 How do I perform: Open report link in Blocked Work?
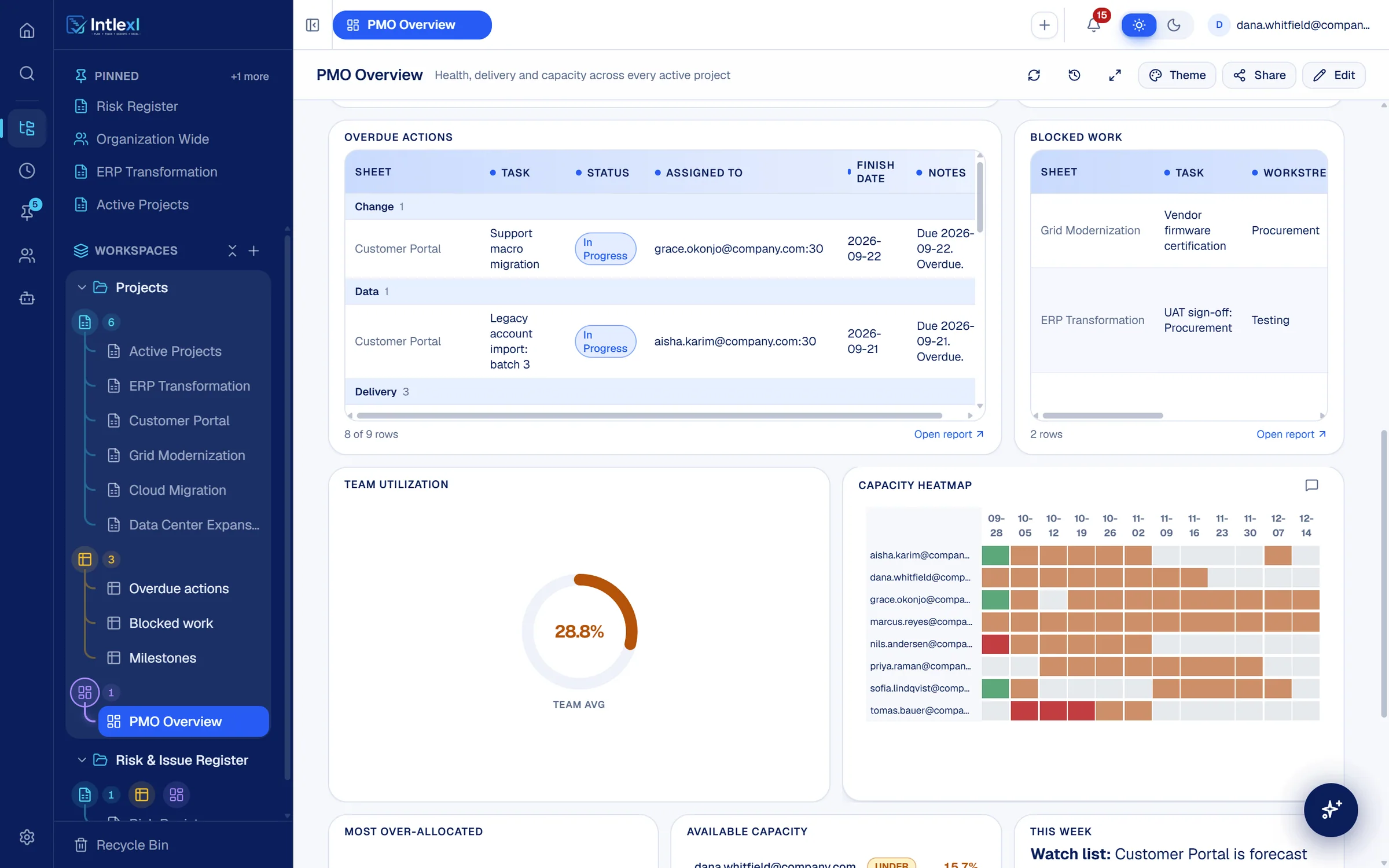(x=1291, y=434)
